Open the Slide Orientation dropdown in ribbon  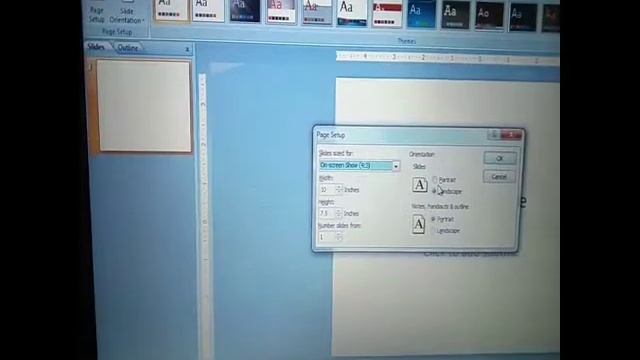[x=127, y=13]
